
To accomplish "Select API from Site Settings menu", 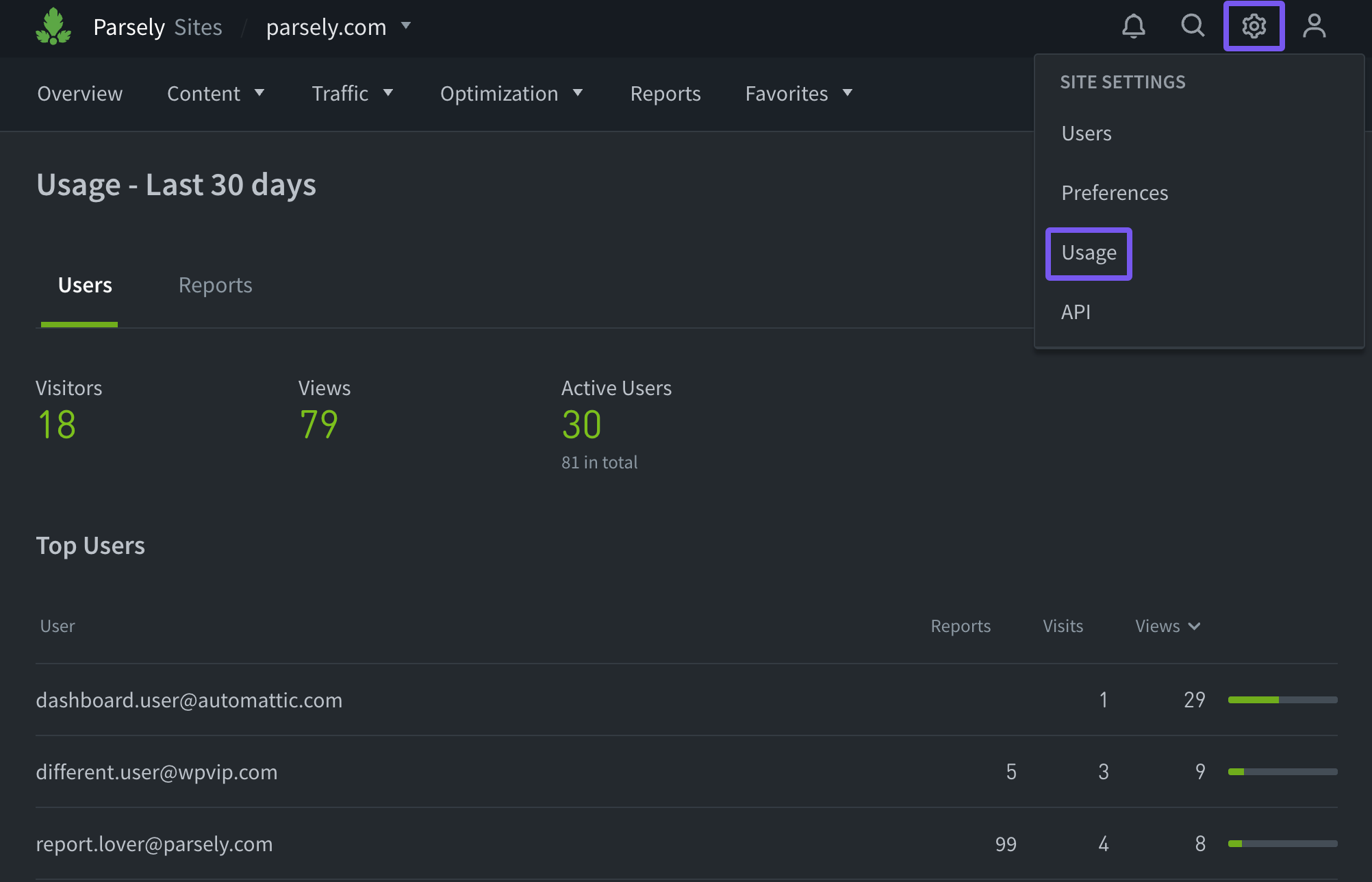I will [x=1076, y=312].
